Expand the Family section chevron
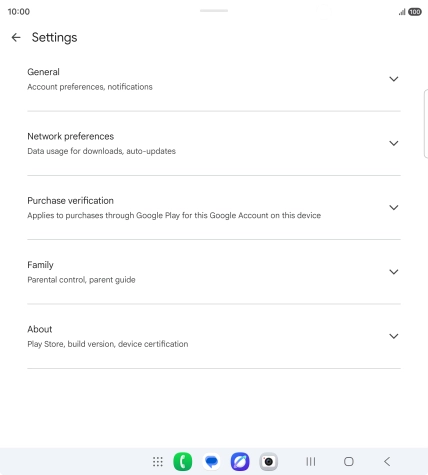This screenshot has height=475, width=428. point(394,272)
